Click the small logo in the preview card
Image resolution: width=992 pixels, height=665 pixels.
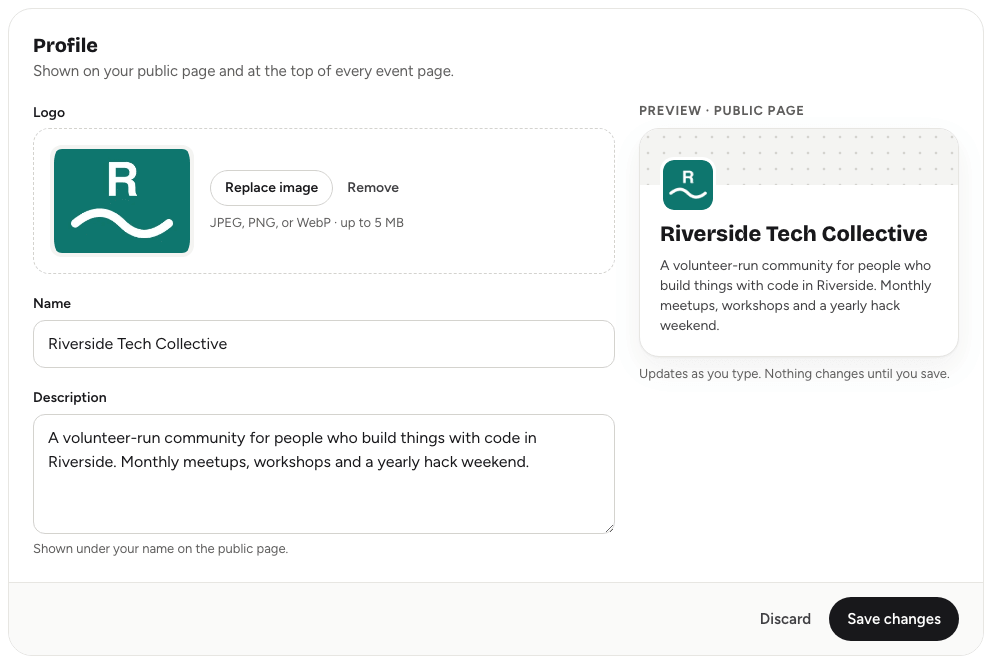point(688,185)
